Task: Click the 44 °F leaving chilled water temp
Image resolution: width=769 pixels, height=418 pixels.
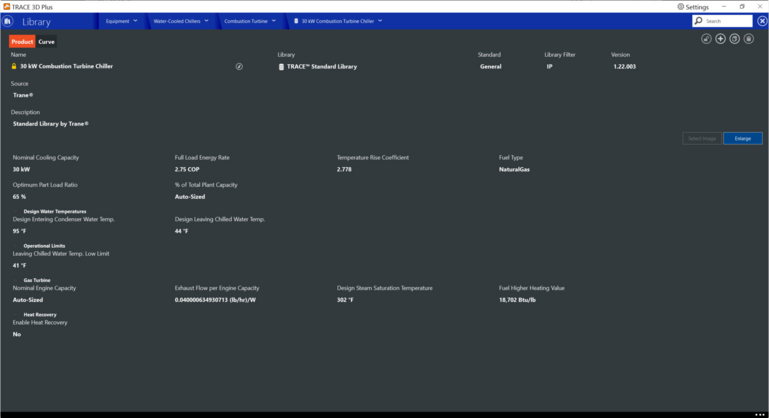Action: click(181, 231)
